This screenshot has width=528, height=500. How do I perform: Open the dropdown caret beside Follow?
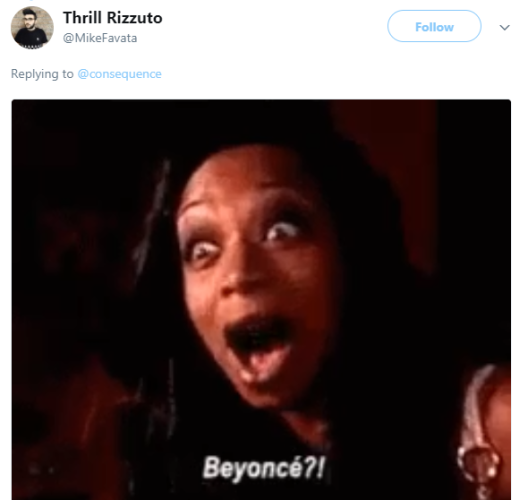point(504,27)
